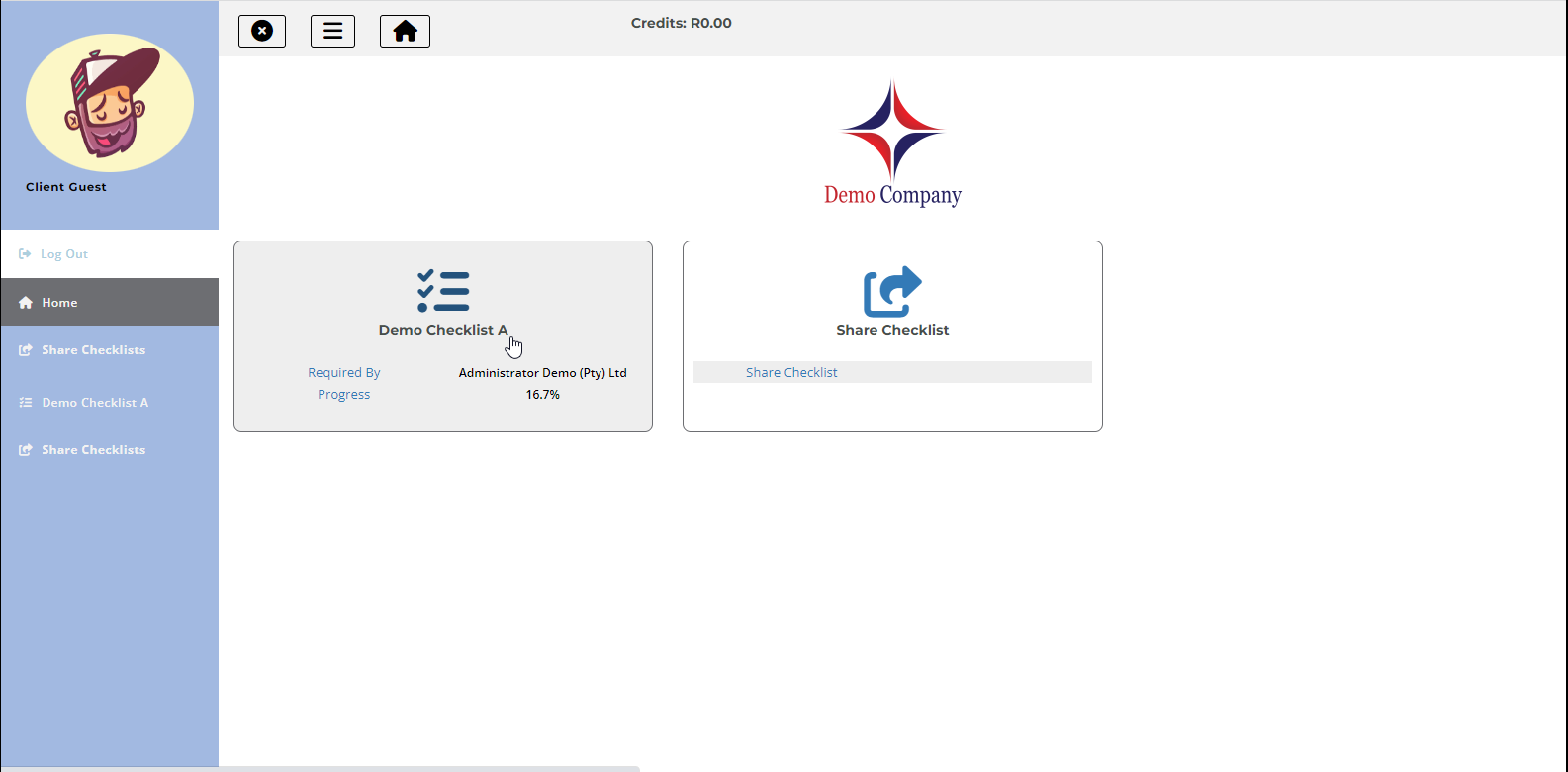Click the Client Guest avatar image
The height and width of the screenshot is (772, 1568).
[110, 103]
